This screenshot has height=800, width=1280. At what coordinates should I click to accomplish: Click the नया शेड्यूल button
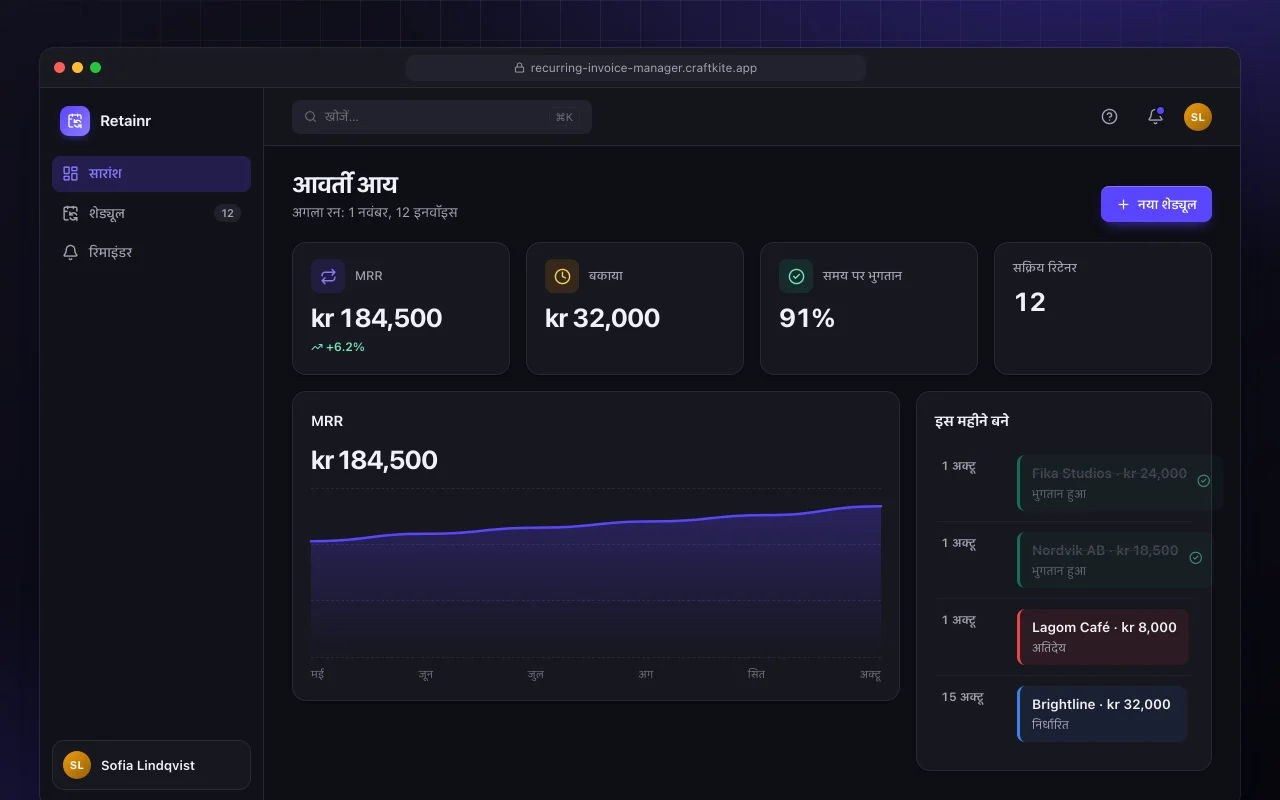1156,204
